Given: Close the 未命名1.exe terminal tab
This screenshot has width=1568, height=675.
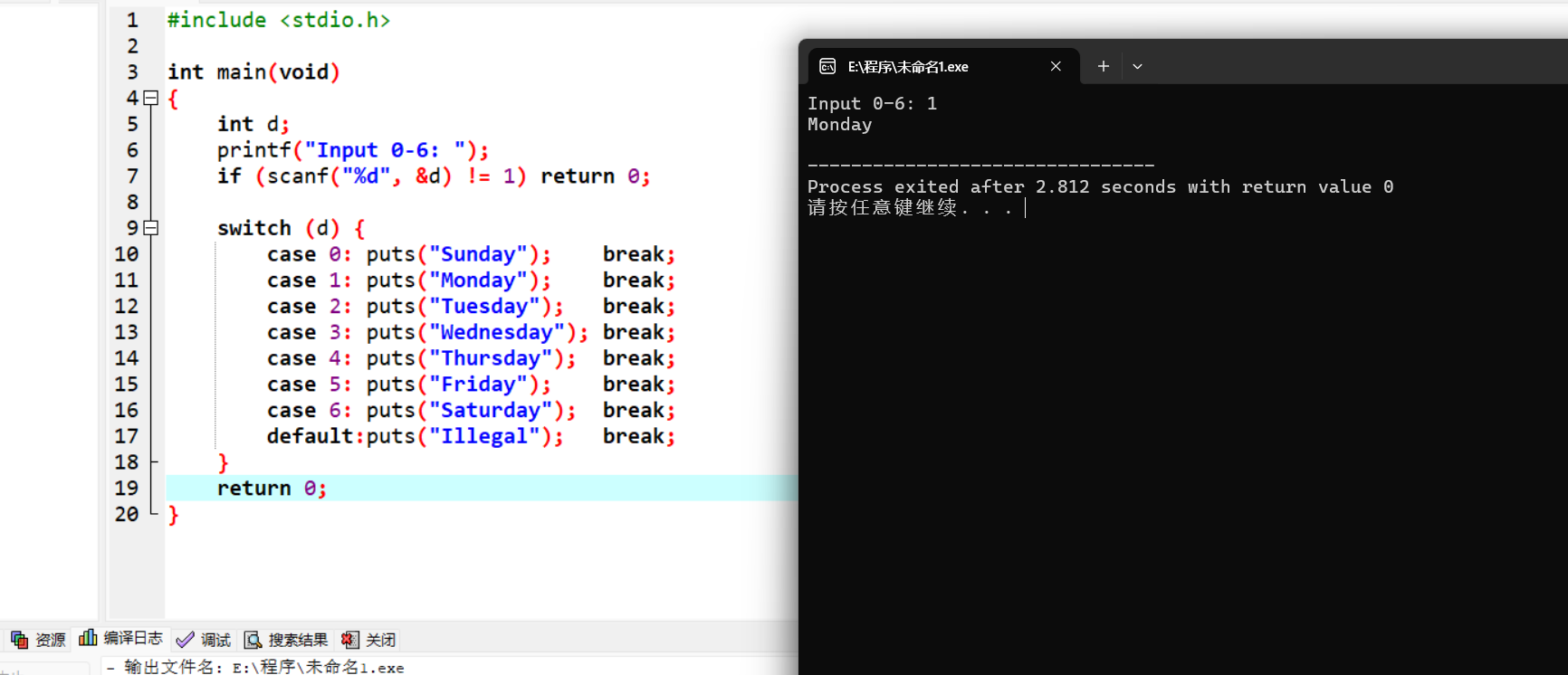Looking at the screenshot, I should (1056, 66).
